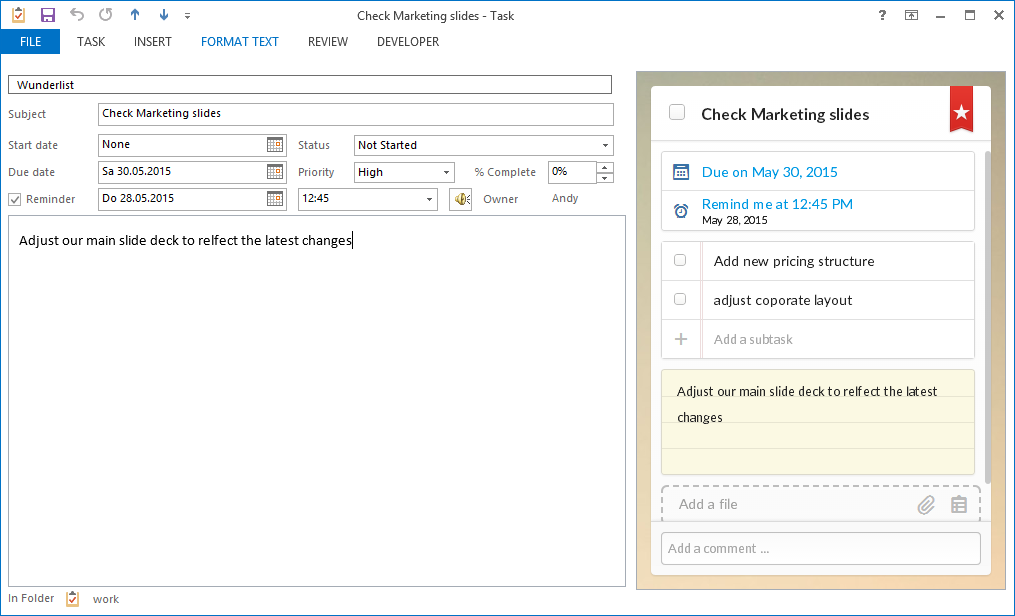
Task: Open the Priority dropdown showing High
Action: [446, 171]
